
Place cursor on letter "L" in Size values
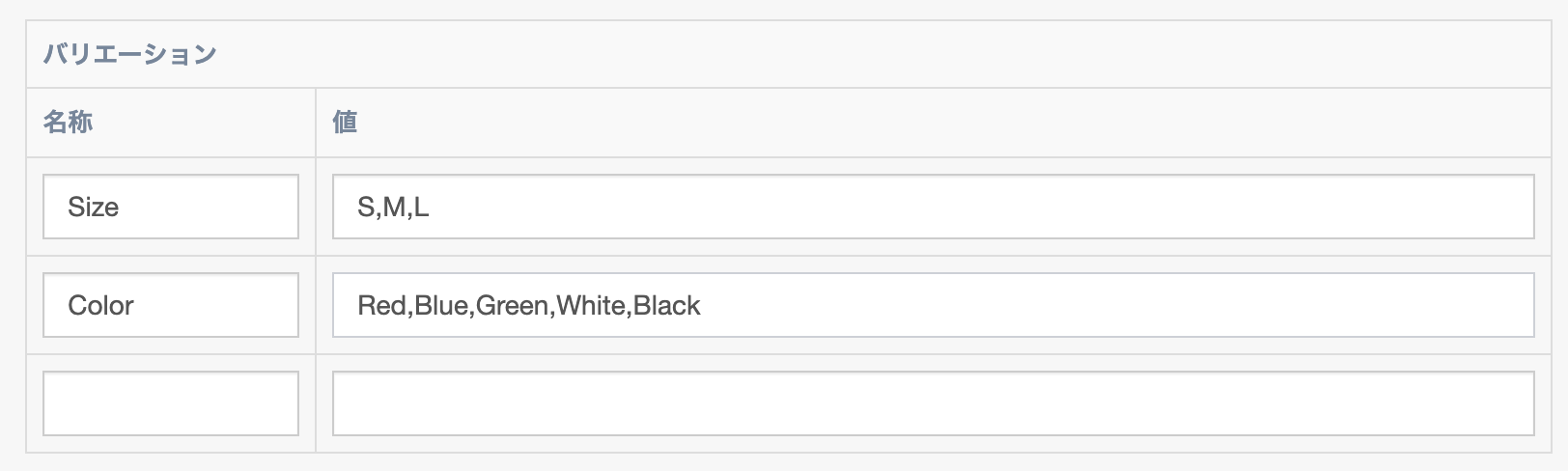coord(421,208)
